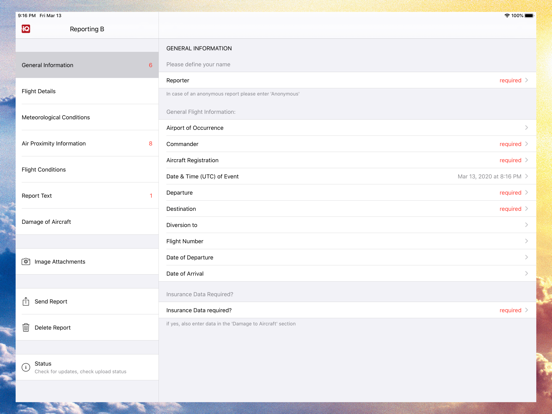The image size is (552, 414).
Task: Expand the Commander row chevron
Action: [x=527, y=144]
